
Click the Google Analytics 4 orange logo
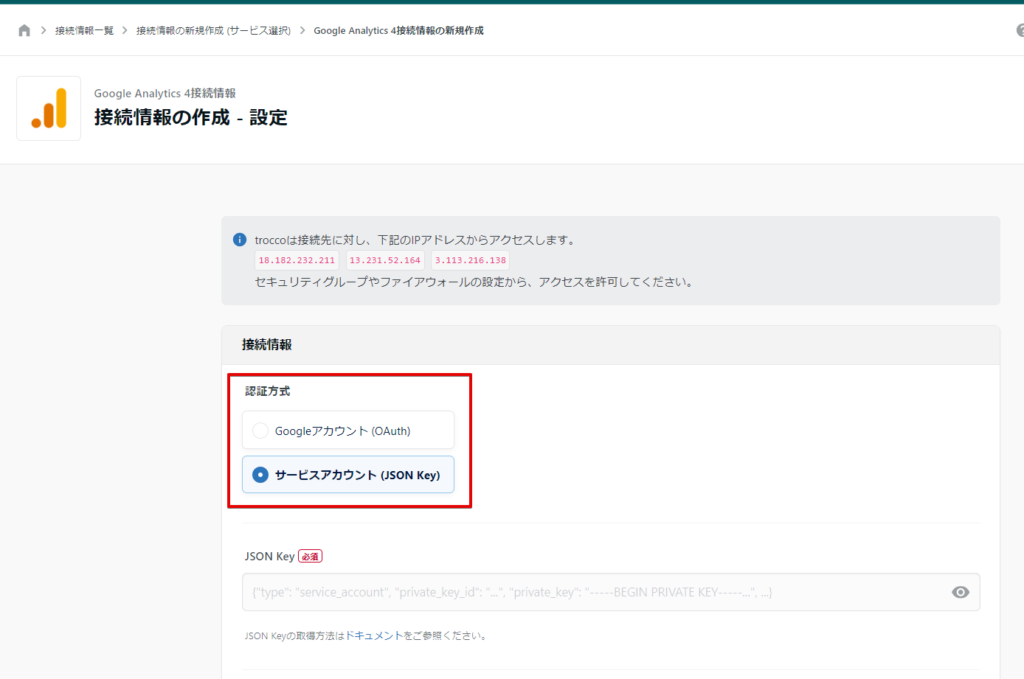click(x=48, y=108)
